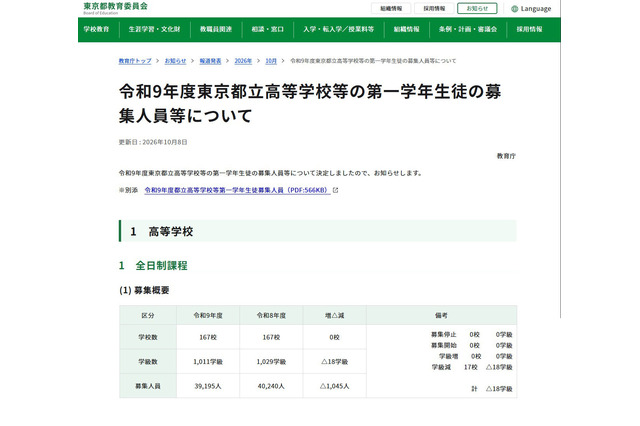Open the 組織情報 navigation menu item

point(407,29)
